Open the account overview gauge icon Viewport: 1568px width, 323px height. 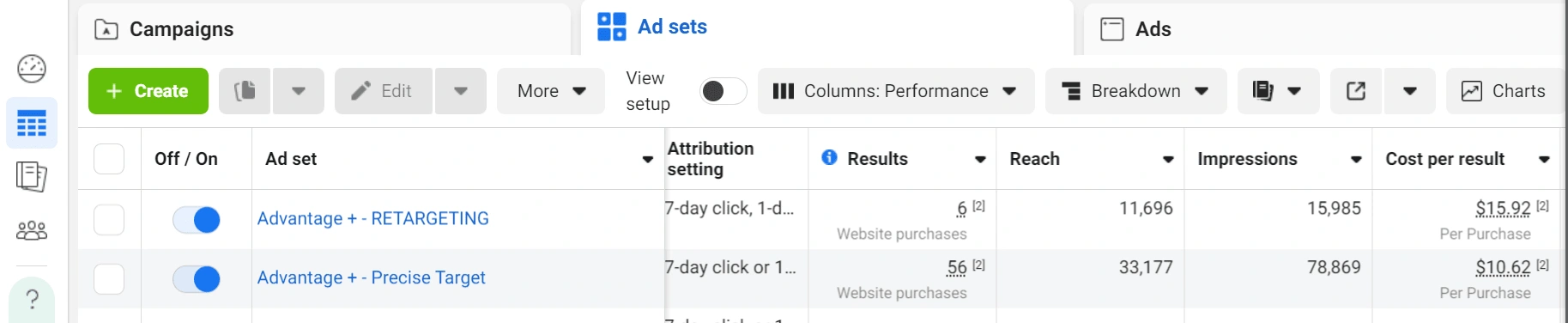[32, 69]
